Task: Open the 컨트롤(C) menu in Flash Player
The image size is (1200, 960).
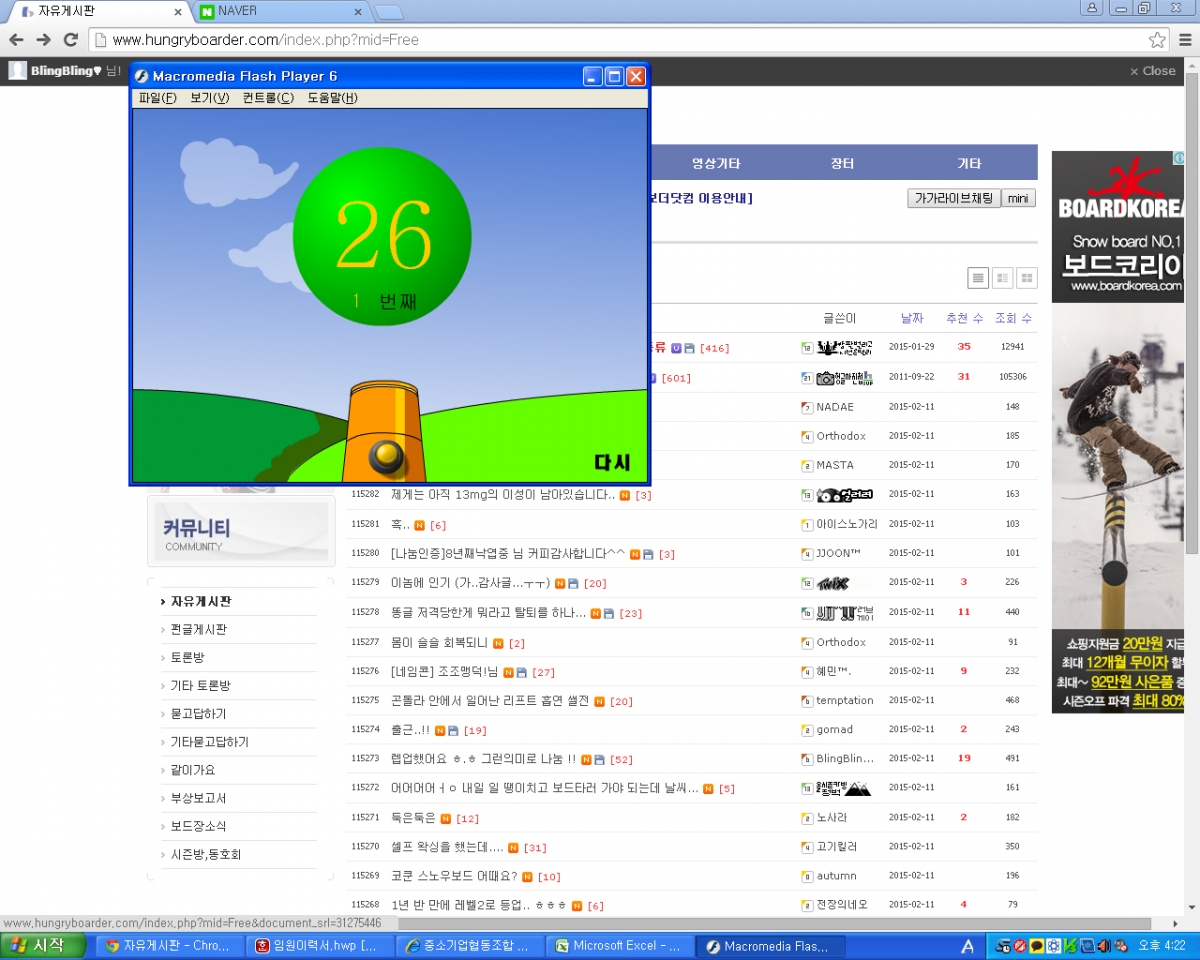Action: tap(268, 98)
